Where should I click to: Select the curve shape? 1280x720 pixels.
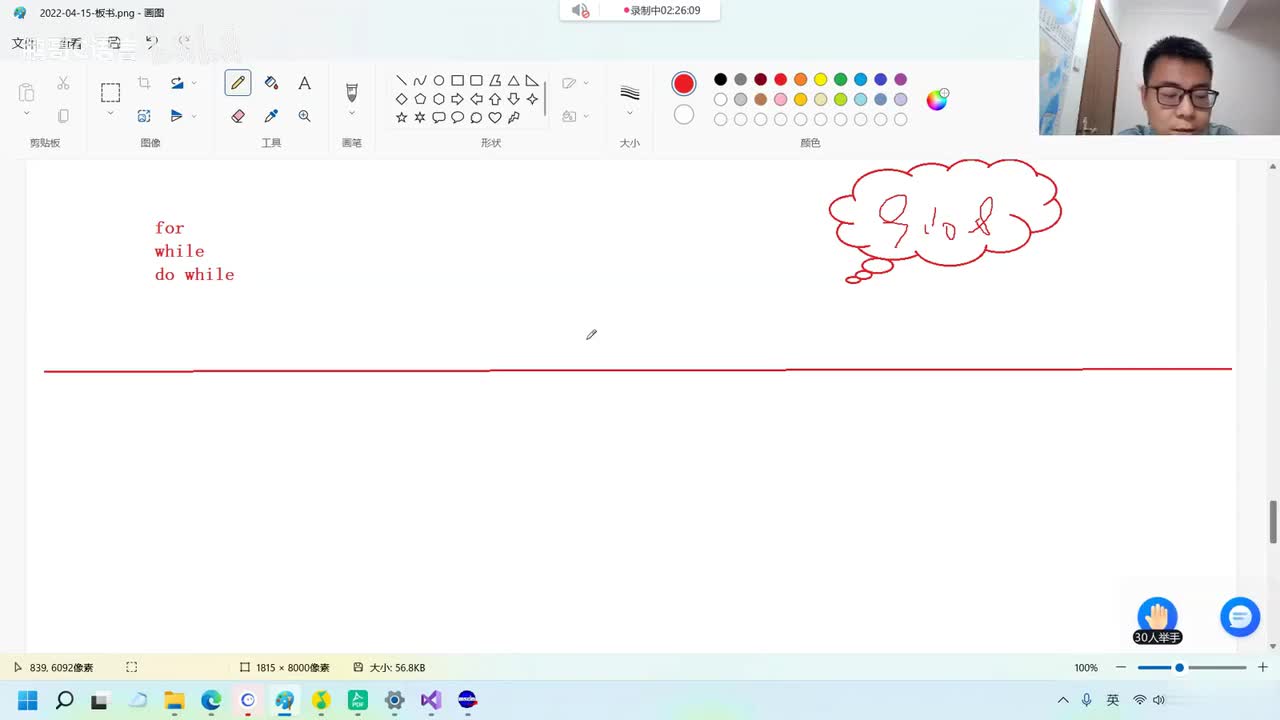(420, 81)
